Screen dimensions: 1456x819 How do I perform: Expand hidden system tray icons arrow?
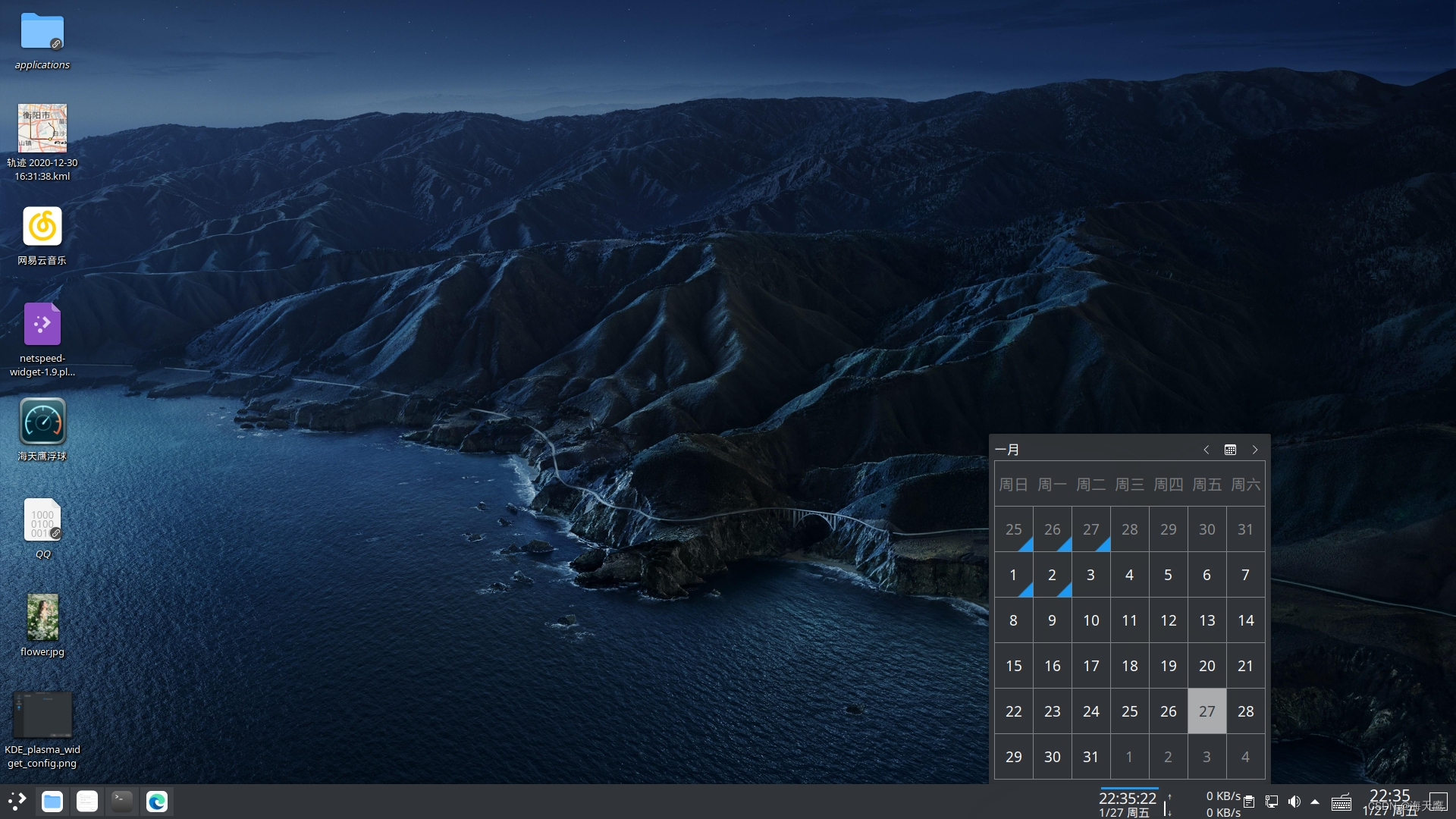pos(1315,802)
